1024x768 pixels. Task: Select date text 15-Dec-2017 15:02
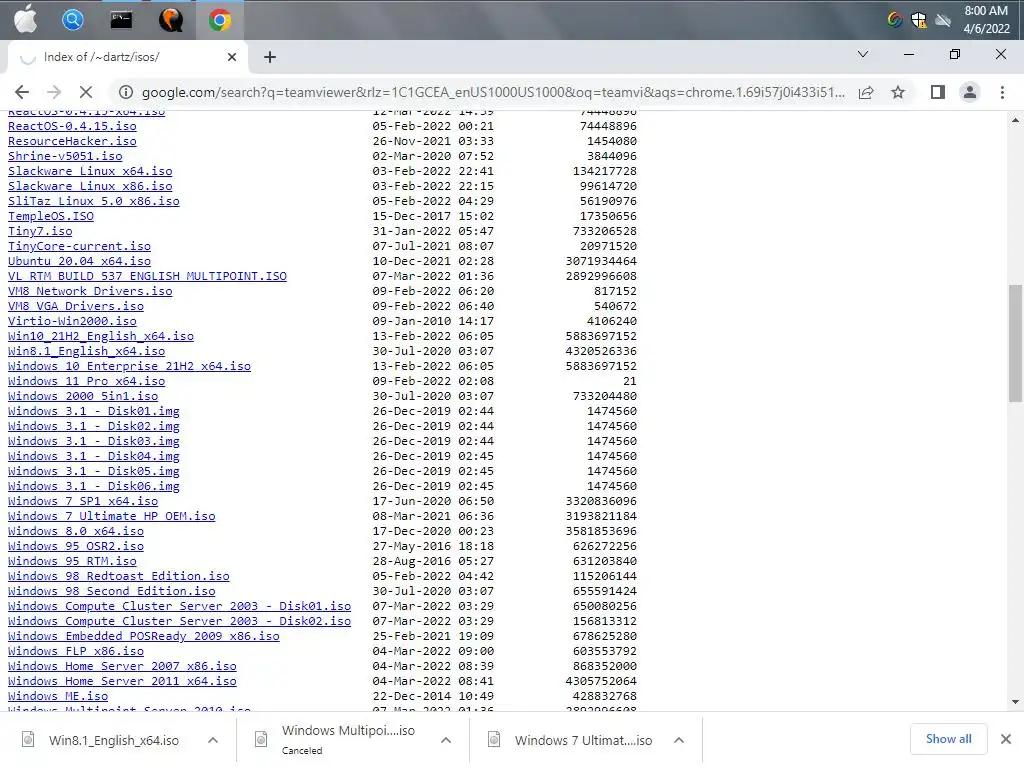(x=433, y=216)
